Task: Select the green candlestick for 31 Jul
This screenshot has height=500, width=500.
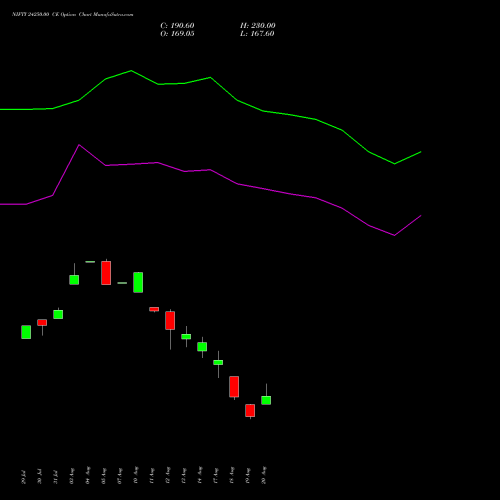Action: [x=58, y=314]
